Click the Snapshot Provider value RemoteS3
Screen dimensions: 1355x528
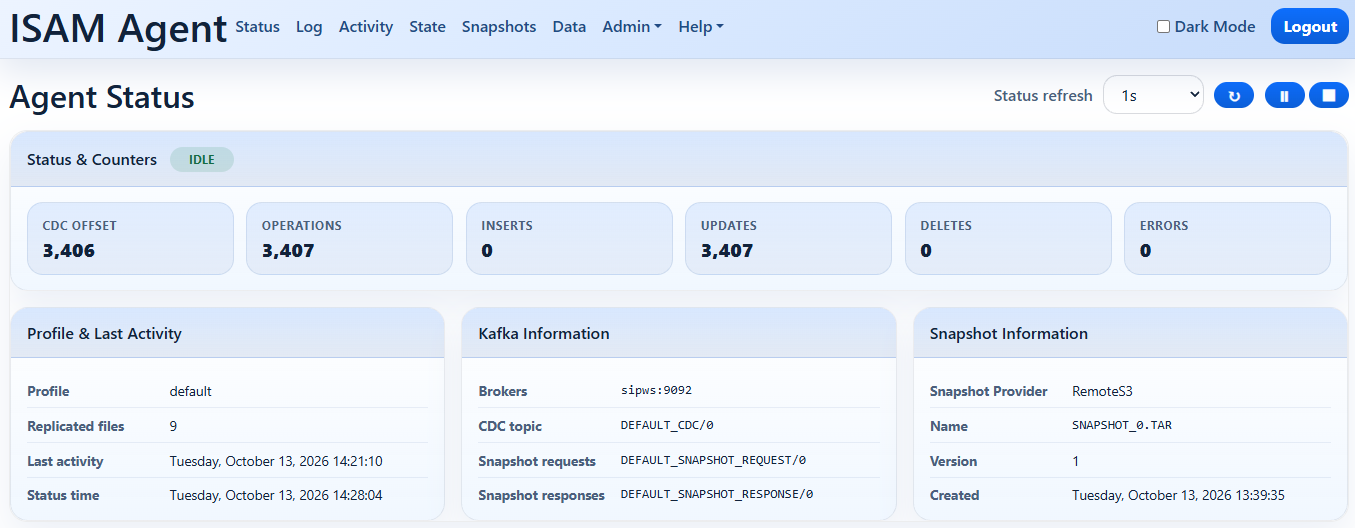pos(1102,391)
